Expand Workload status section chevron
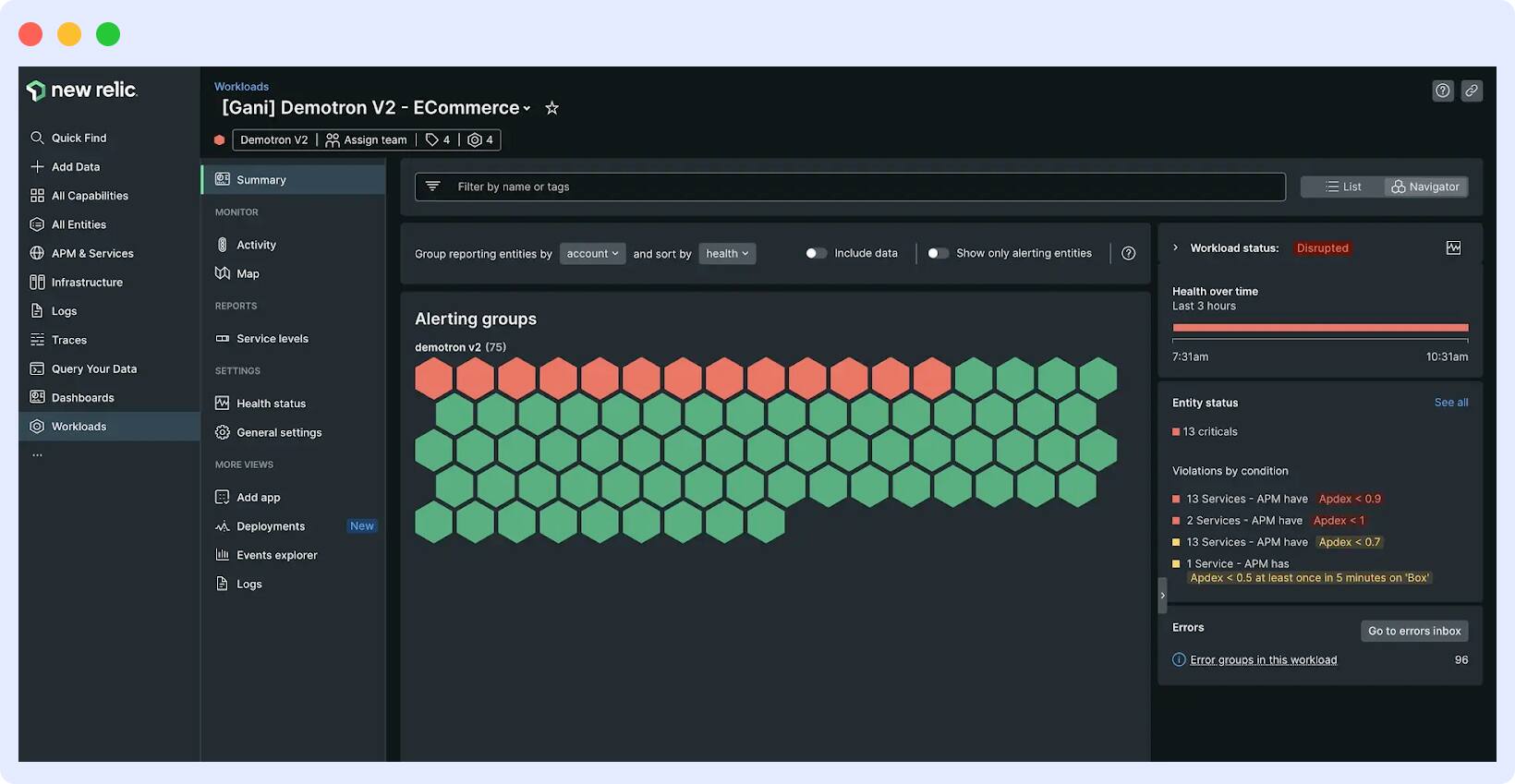This screenshot has width=1515, height=784. (1175, 247)
